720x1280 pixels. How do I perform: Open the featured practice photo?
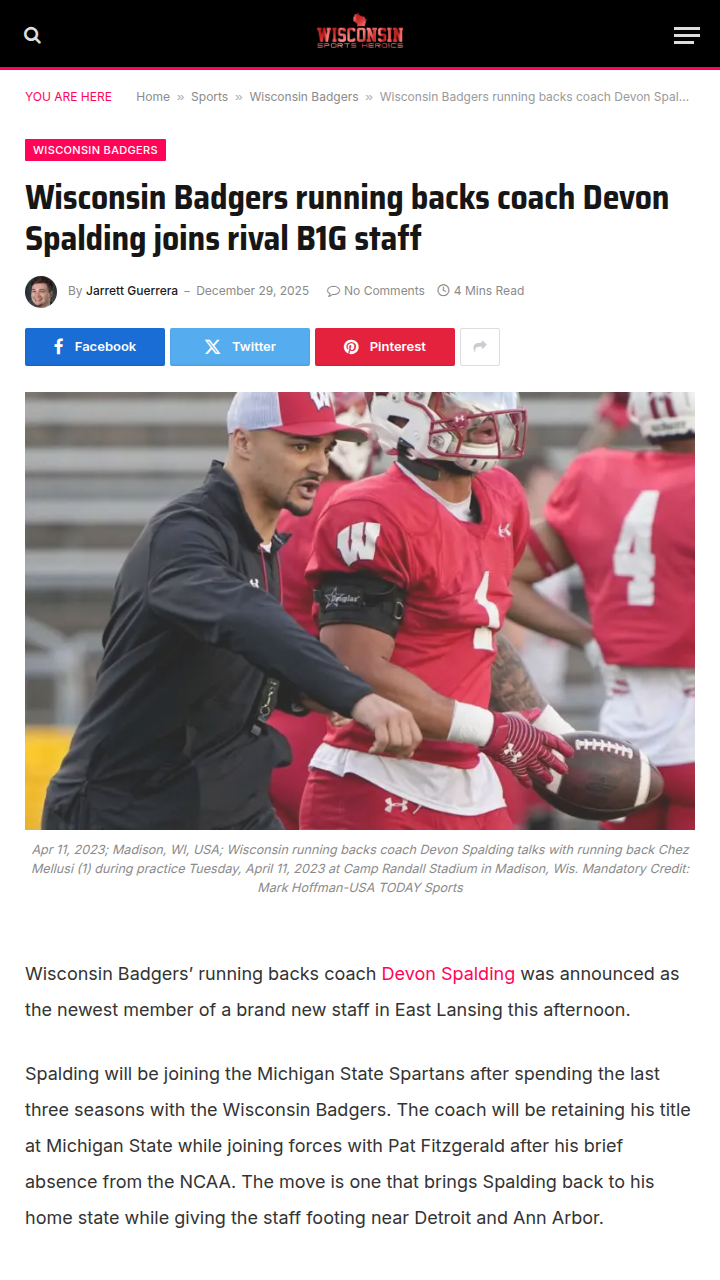pos(360,611)
